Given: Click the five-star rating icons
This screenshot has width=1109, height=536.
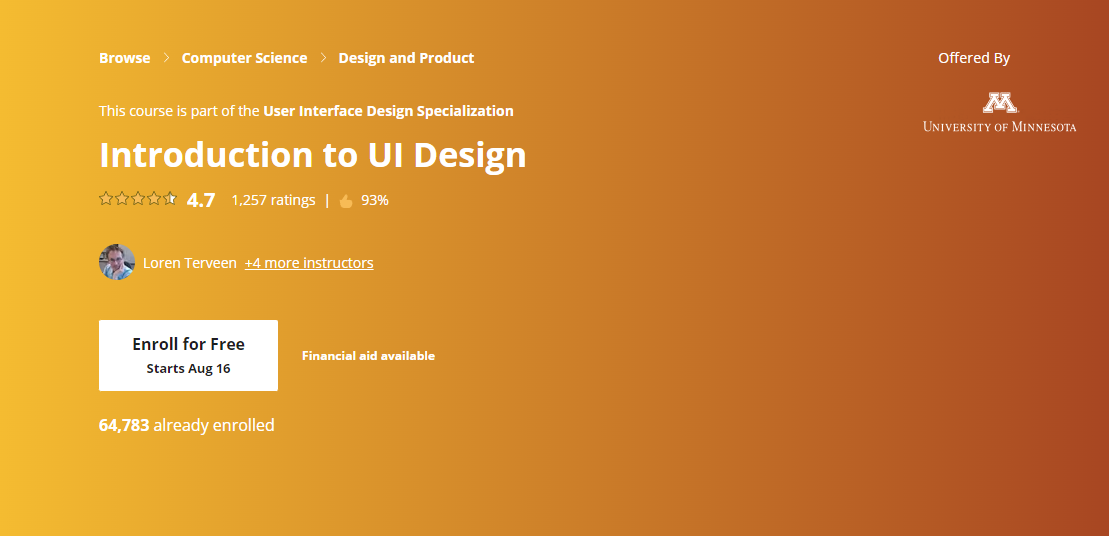Looking at the screenshot, I should 138,199.
